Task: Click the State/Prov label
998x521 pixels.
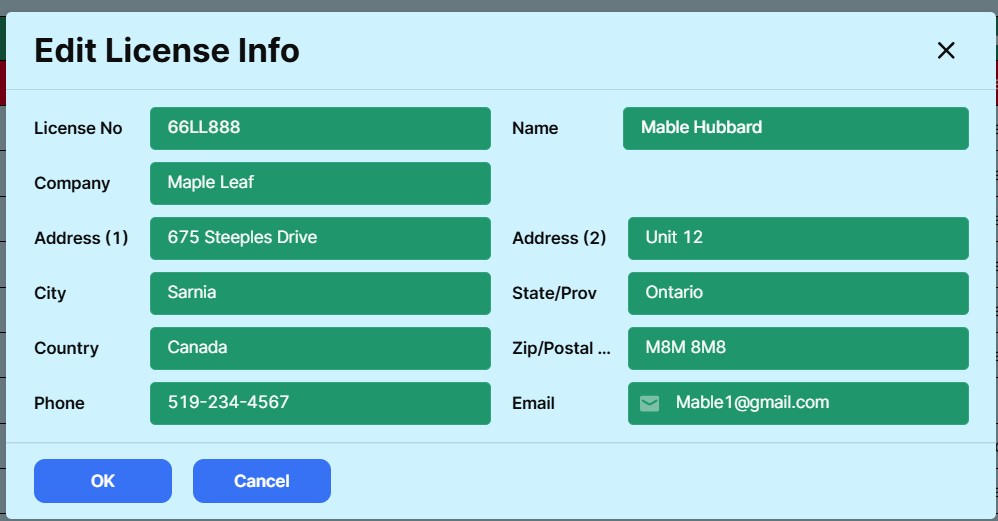Action: pos(554,293)
